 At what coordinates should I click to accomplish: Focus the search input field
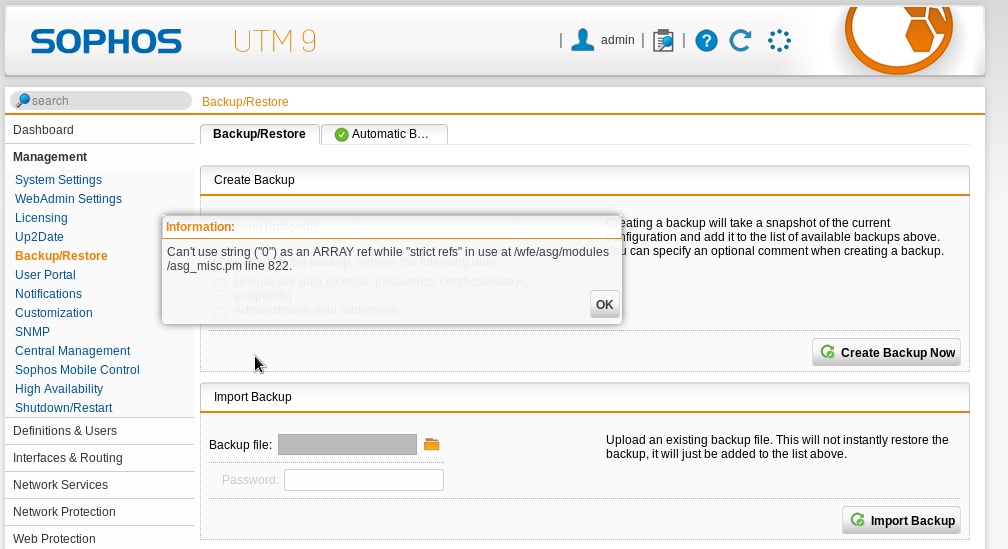(101, 100)
